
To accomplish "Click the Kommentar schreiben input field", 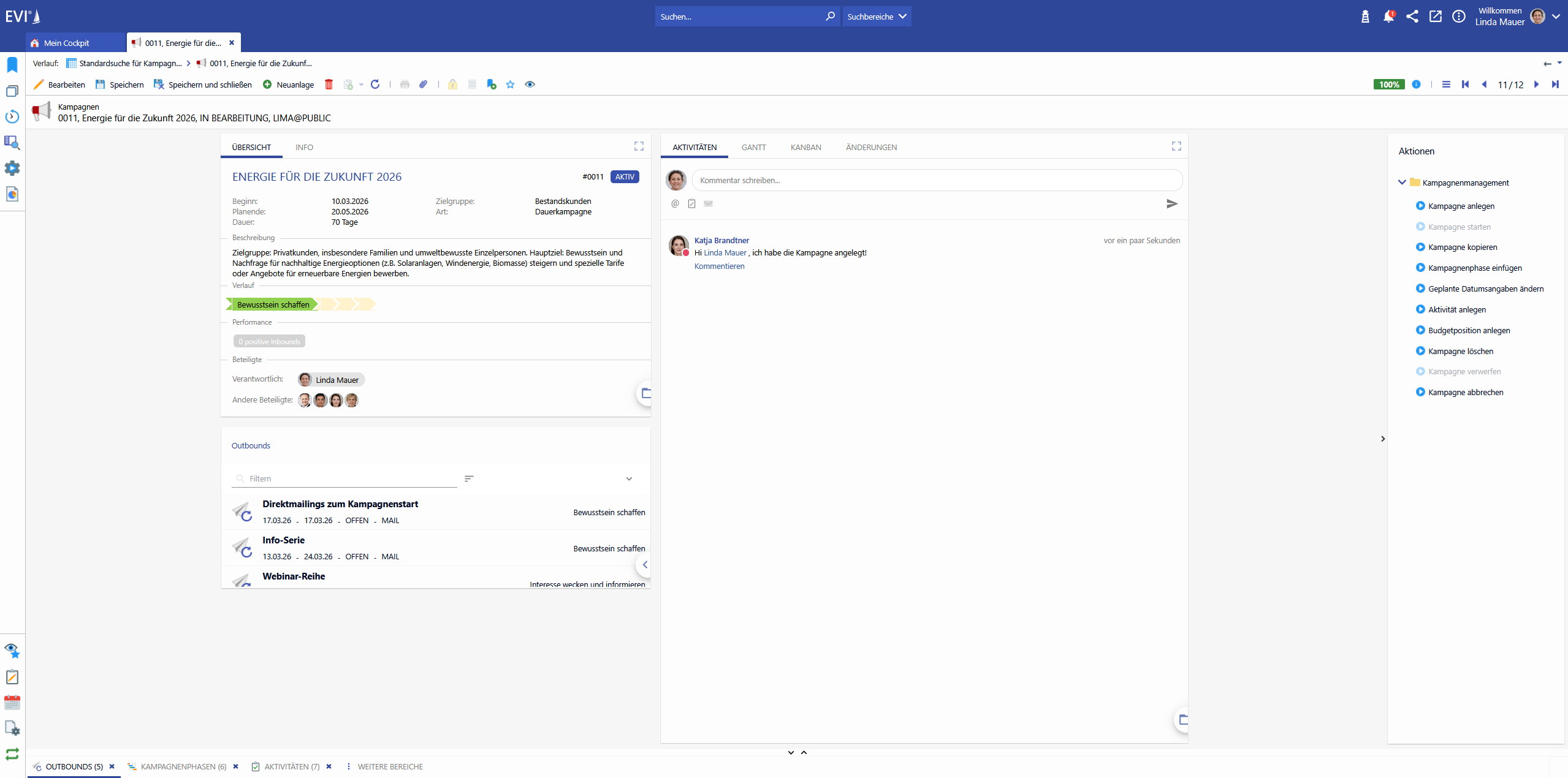I will (x=936, y=180).
